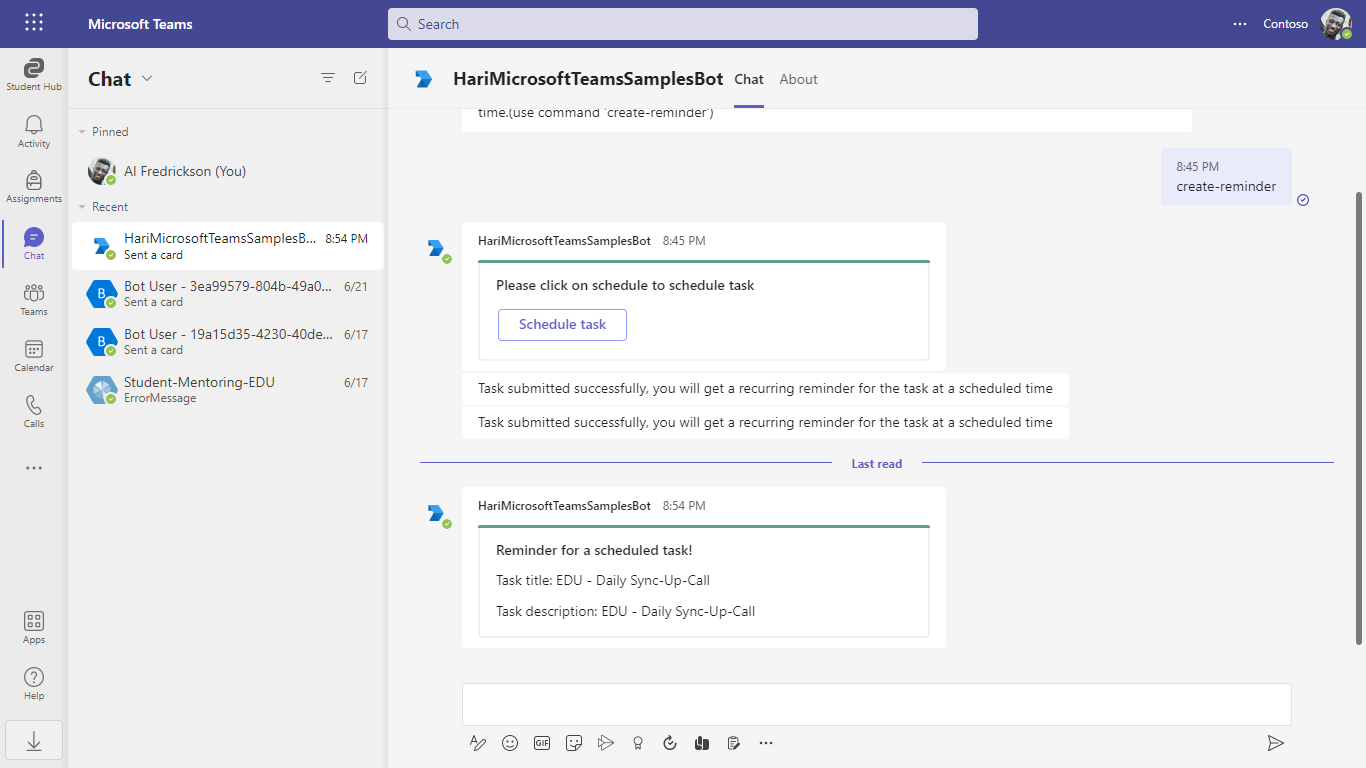Open Settings and more ellipsis in header
Screen dimensions: 1366x768
[x=1240, y=24]
